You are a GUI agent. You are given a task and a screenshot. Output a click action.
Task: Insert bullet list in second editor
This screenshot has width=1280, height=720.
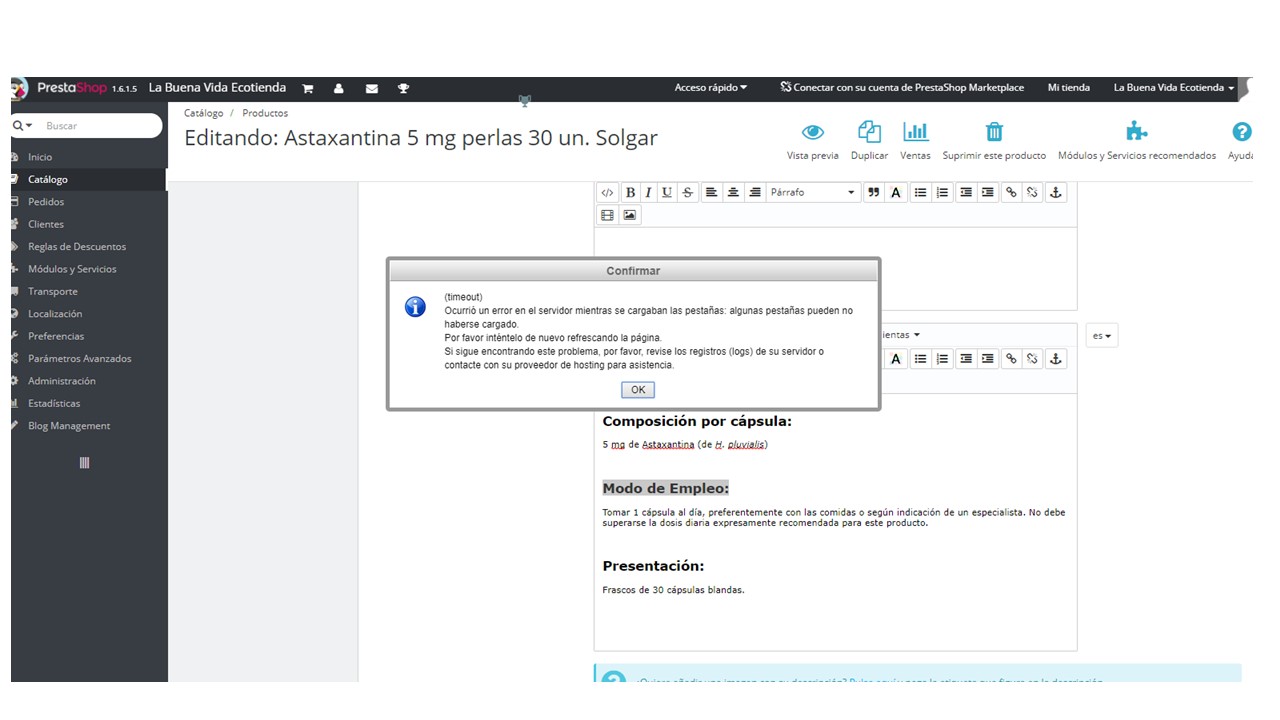click(920, 359)
